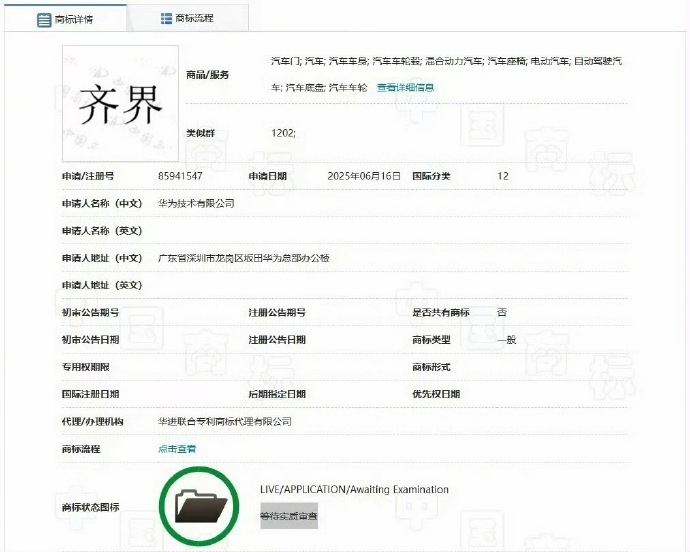The height and width of the screenshot is (552, 690).
Task: Select the trademark type value 一般
Action: (506, 340)
